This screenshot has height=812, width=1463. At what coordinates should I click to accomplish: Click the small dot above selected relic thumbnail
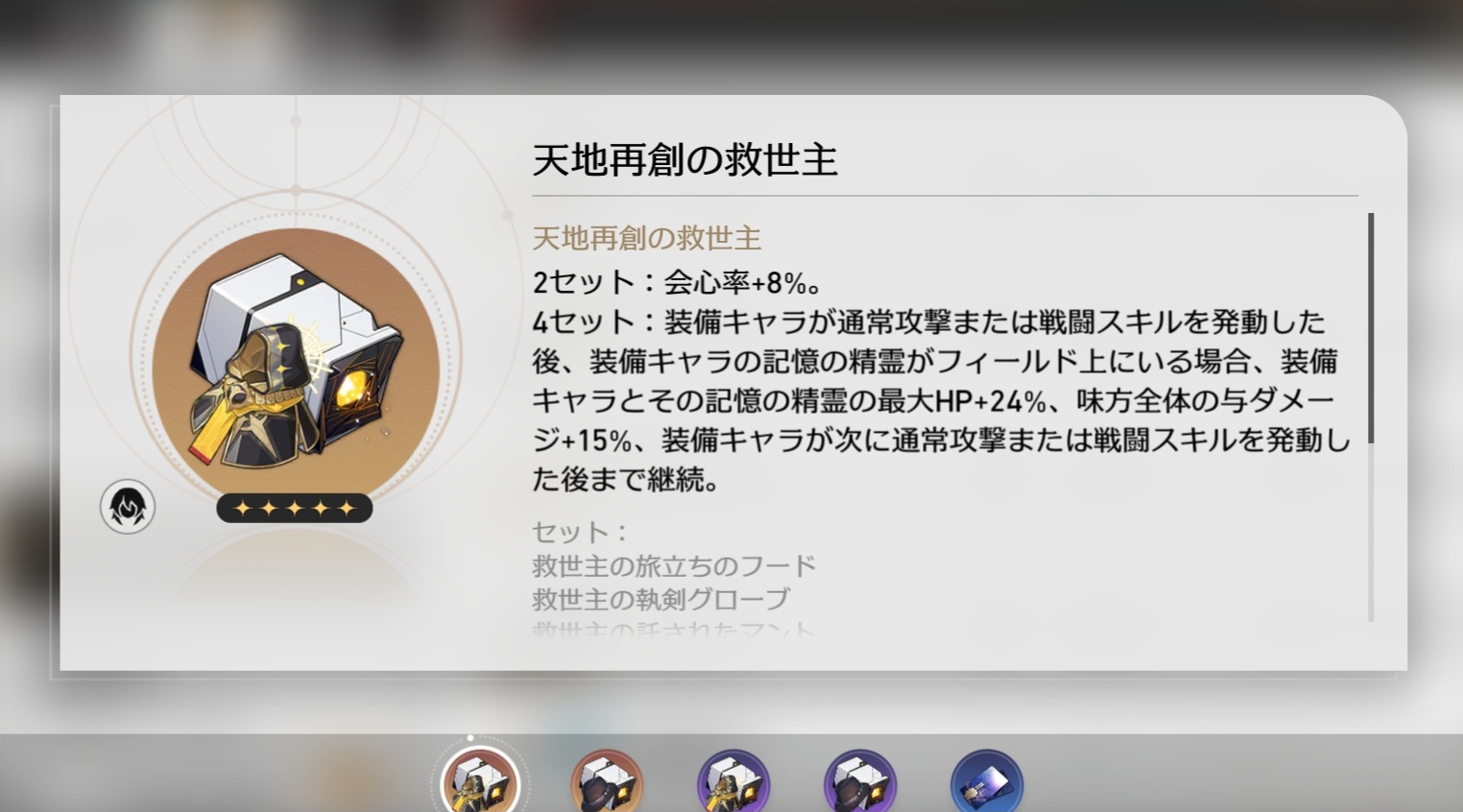click(x=469, y=738)
